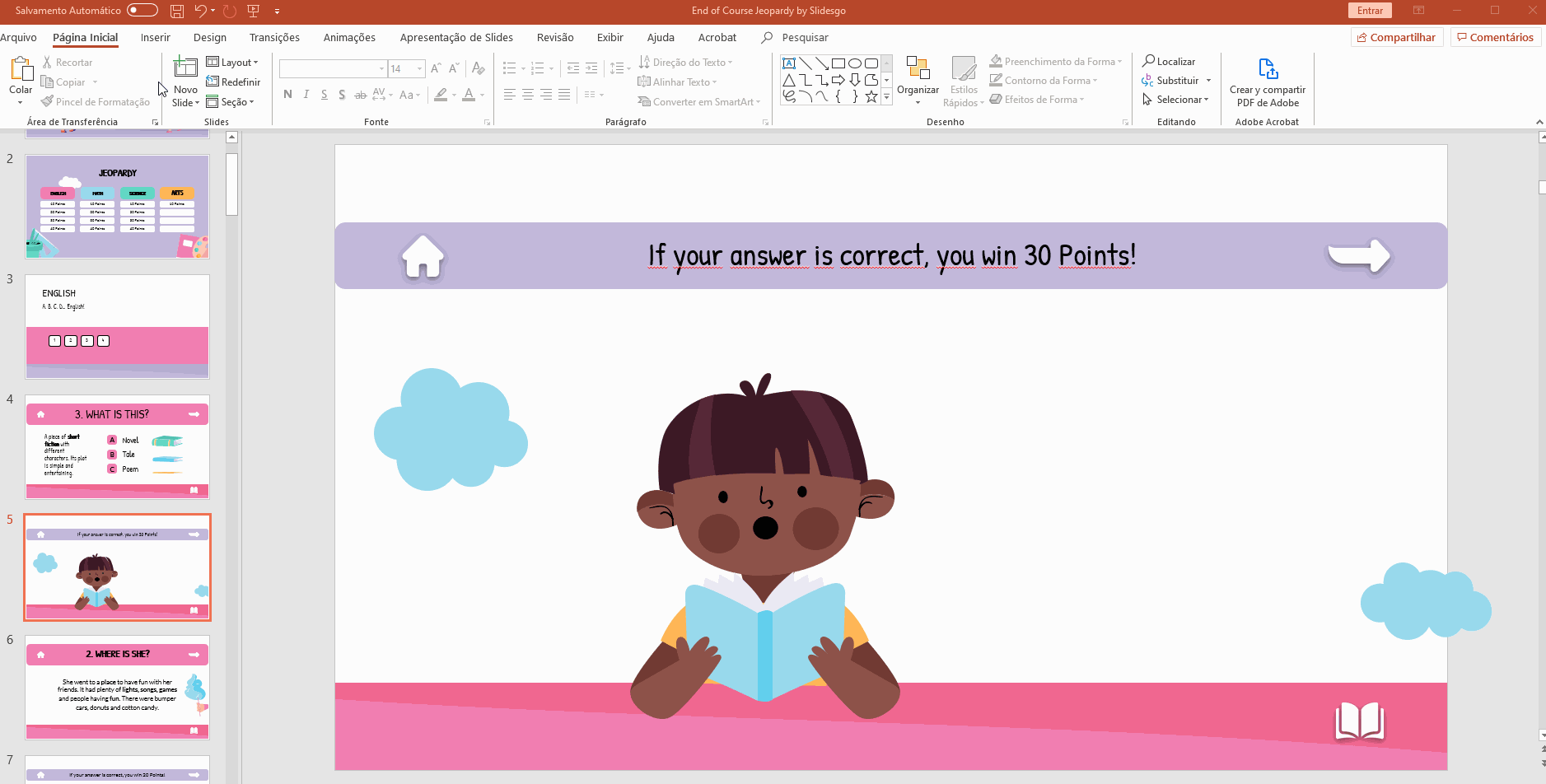Image resolution: width=1546 pixels, height=784 pixels.
Task: Select slide 4 'What is this?' thumbnail
Action: point(117,447)
